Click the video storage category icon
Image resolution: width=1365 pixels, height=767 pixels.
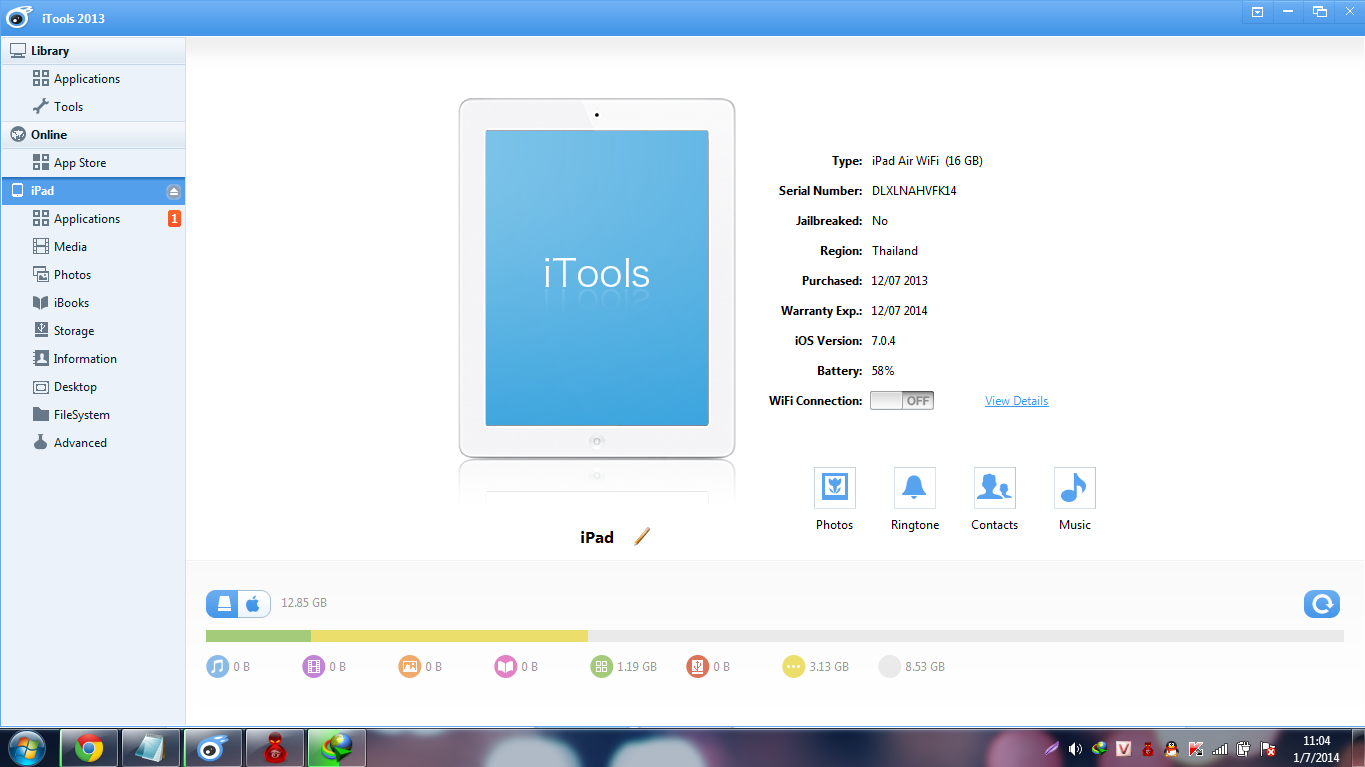tap(313, 666)
